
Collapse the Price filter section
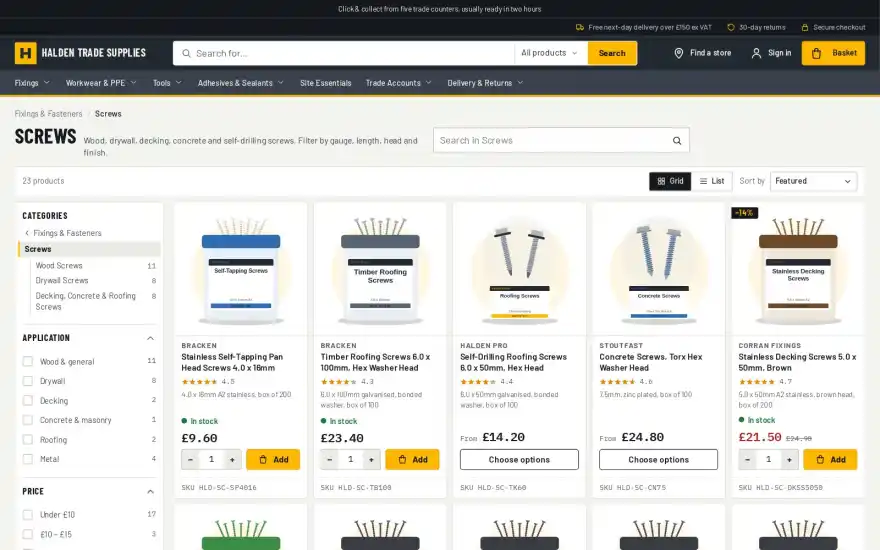point(150,492)
